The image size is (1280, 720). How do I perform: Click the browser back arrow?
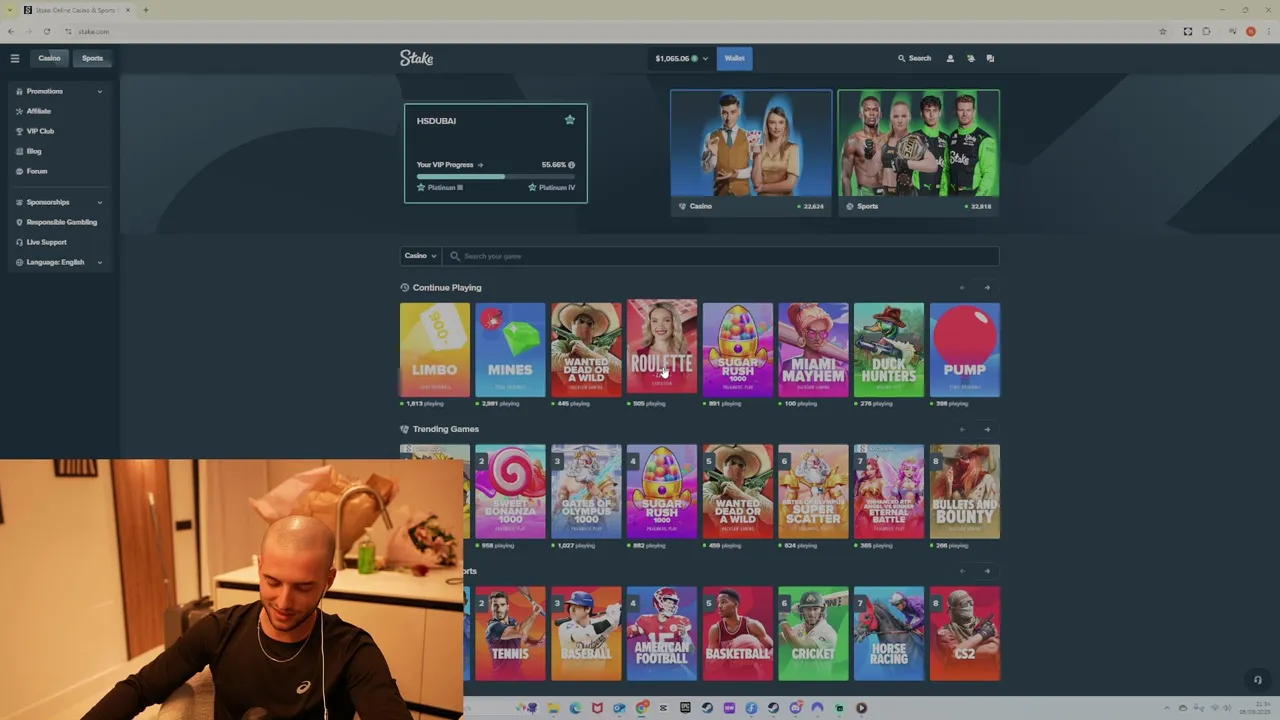(12, 31)
